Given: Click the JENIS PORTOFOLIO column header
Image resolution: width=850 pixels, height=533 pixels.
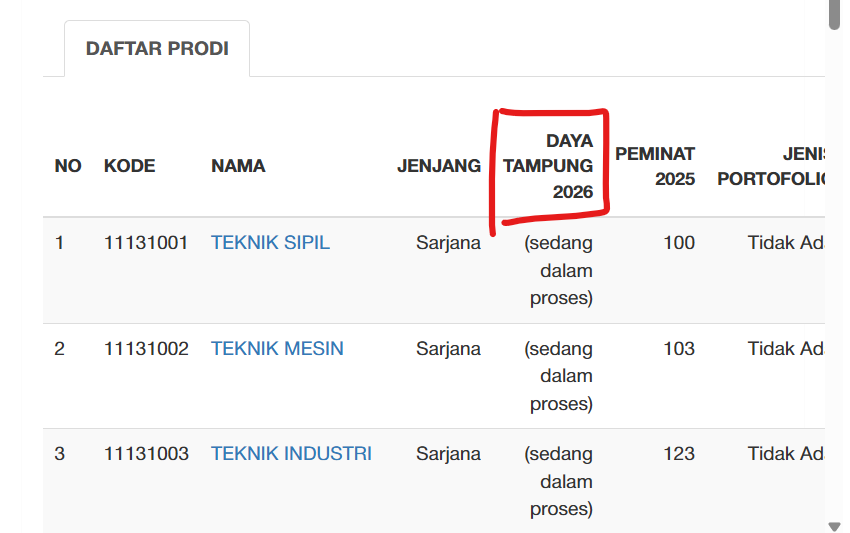Looking at the screenshot, I should point(771,166).
